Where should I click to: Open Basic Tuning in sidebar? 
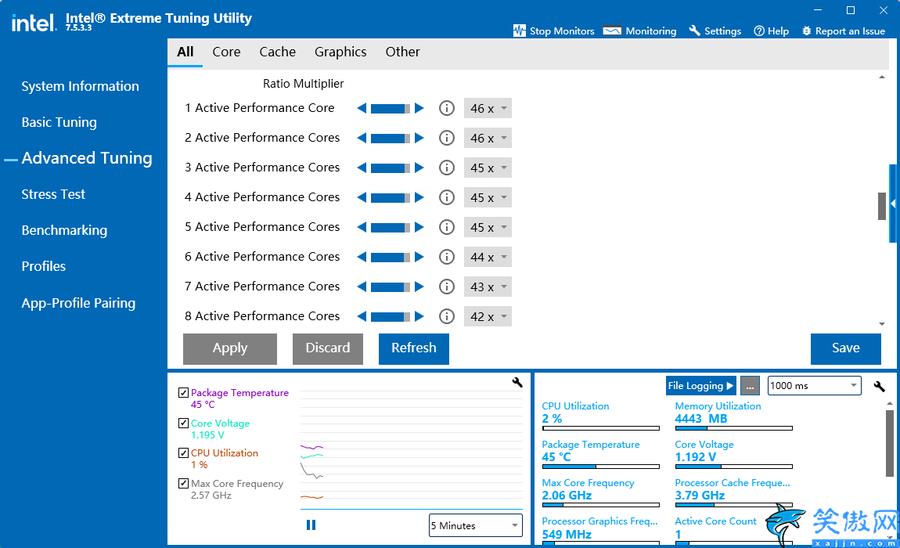coord(59,122)
